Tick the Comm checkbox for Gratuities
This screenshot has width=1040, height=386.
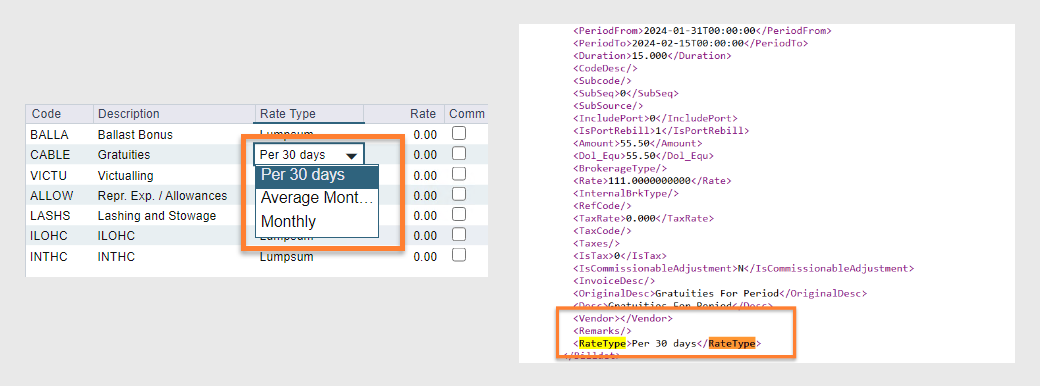pos(459,154)
